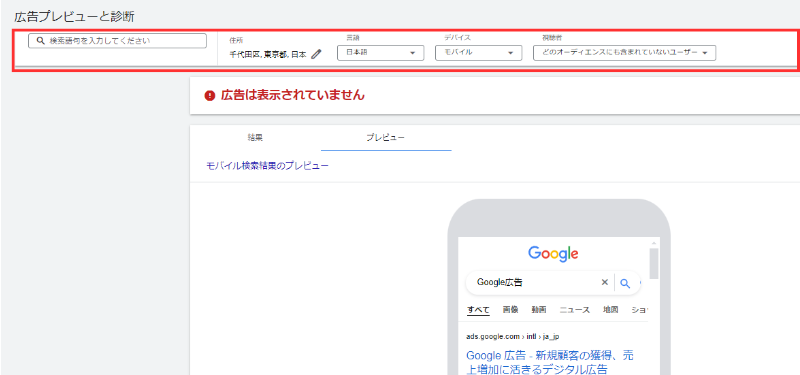Click the blue search icon in preview

tap(625, 283)
